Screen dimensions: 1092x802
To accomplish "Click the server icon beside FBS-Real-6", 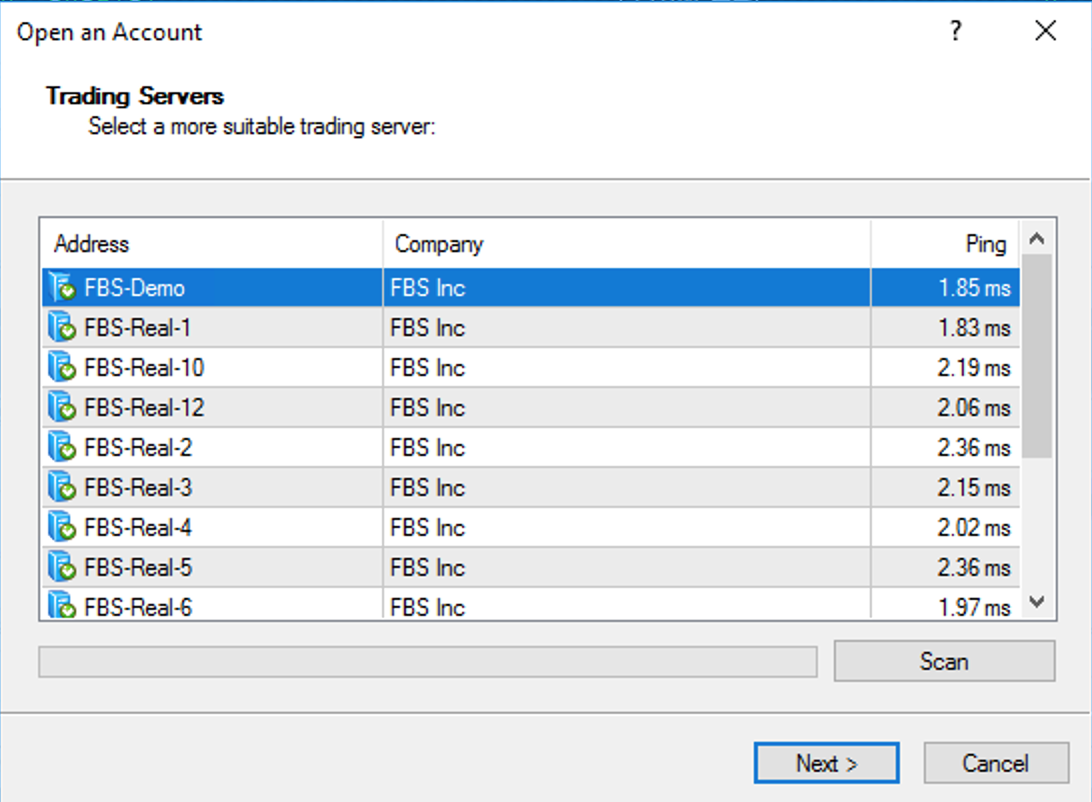I will [62, 604].
